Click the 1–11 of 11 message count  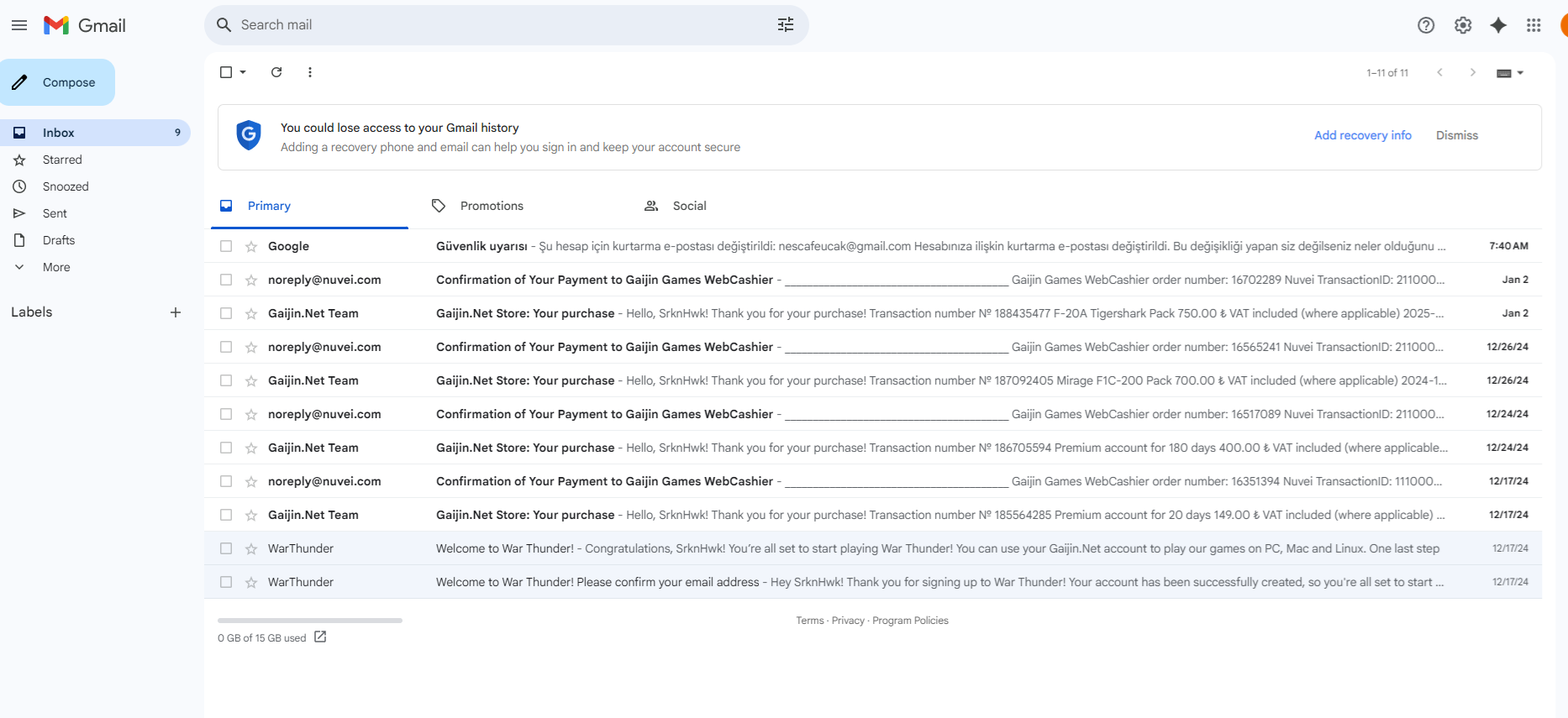point(1387,73)
